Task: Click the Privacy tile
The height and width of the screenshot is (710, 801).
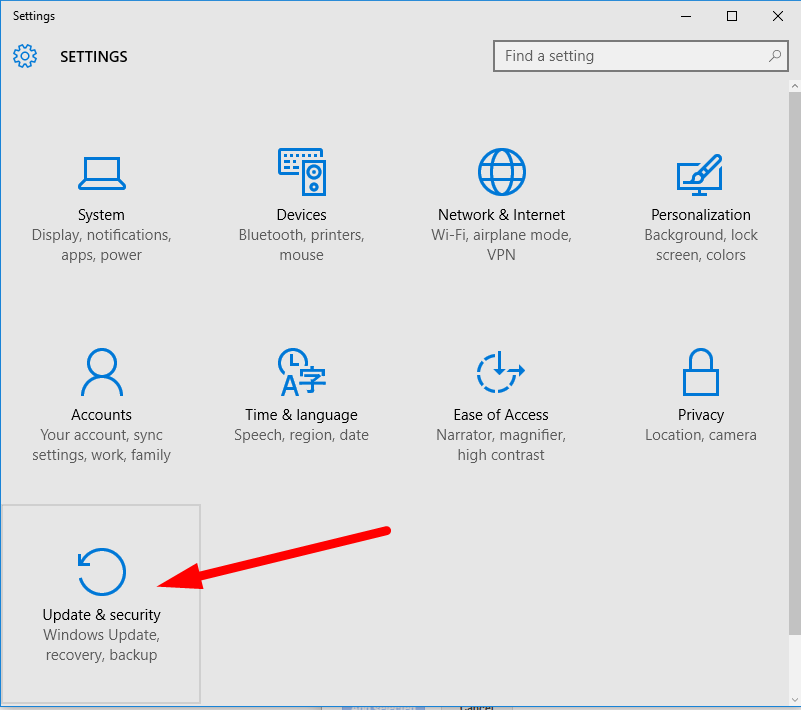Action: [x=700, y=400]
